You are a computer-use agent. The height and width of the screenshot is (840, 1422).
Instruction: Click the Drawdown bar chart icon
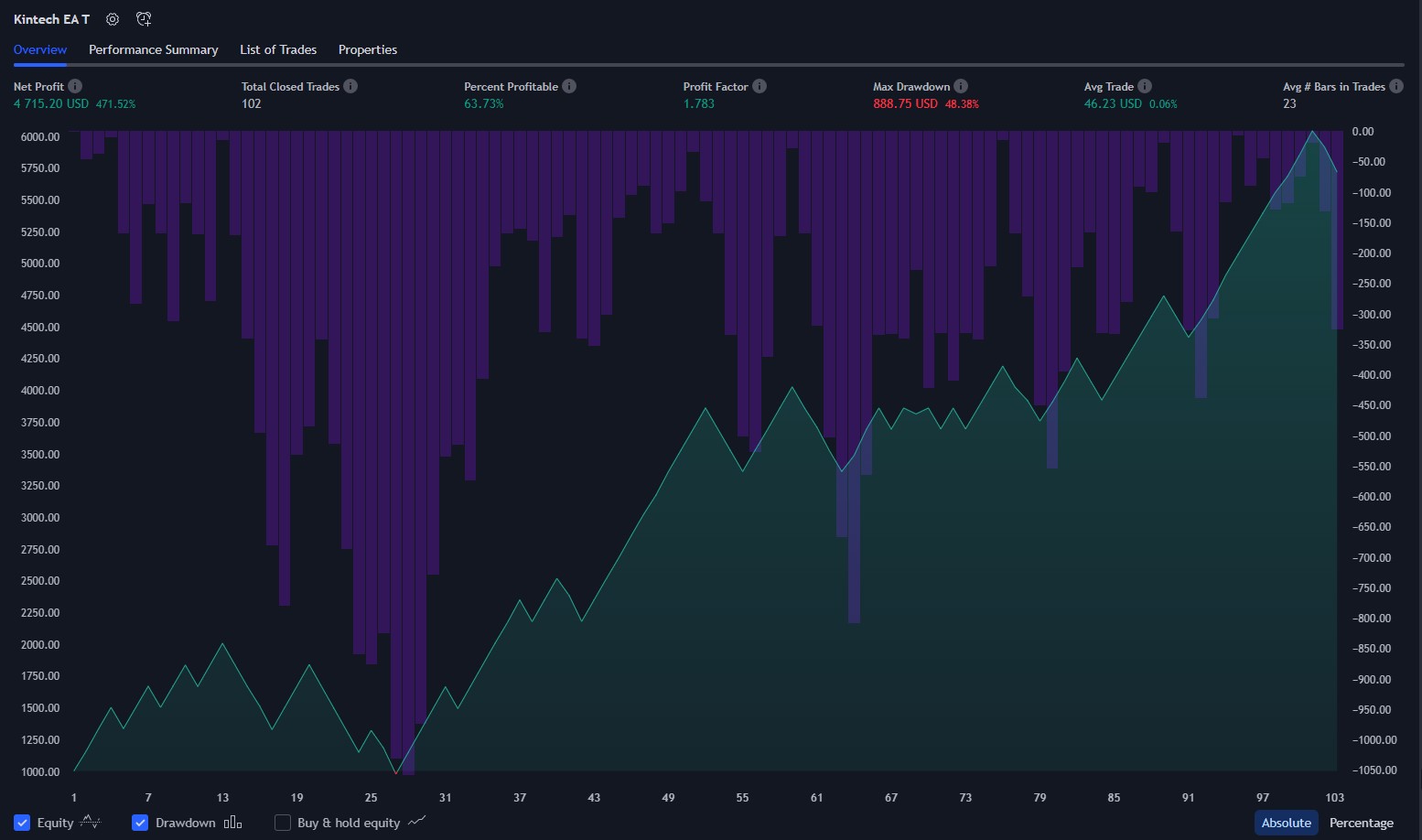point(233,823)
